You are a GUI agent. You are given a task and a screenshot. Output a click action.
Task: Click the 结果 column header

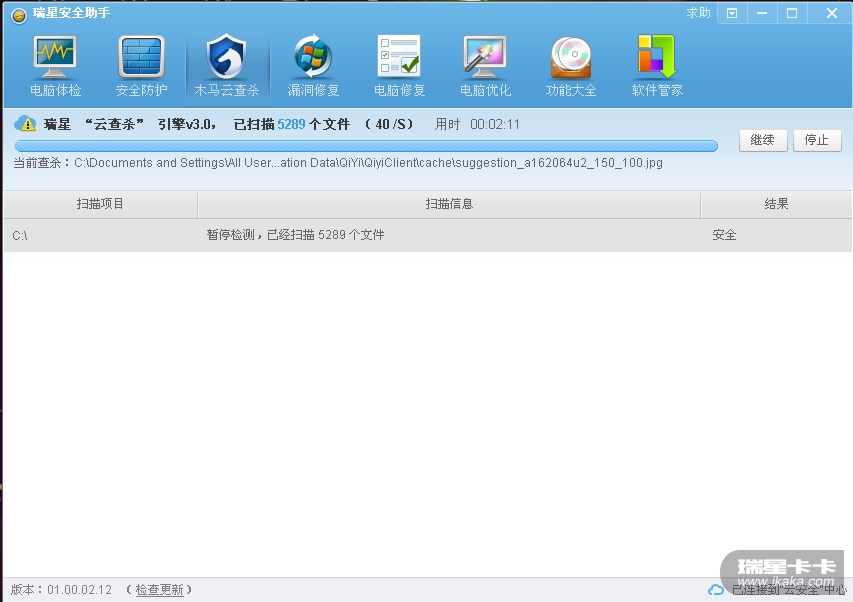(776, 204)
